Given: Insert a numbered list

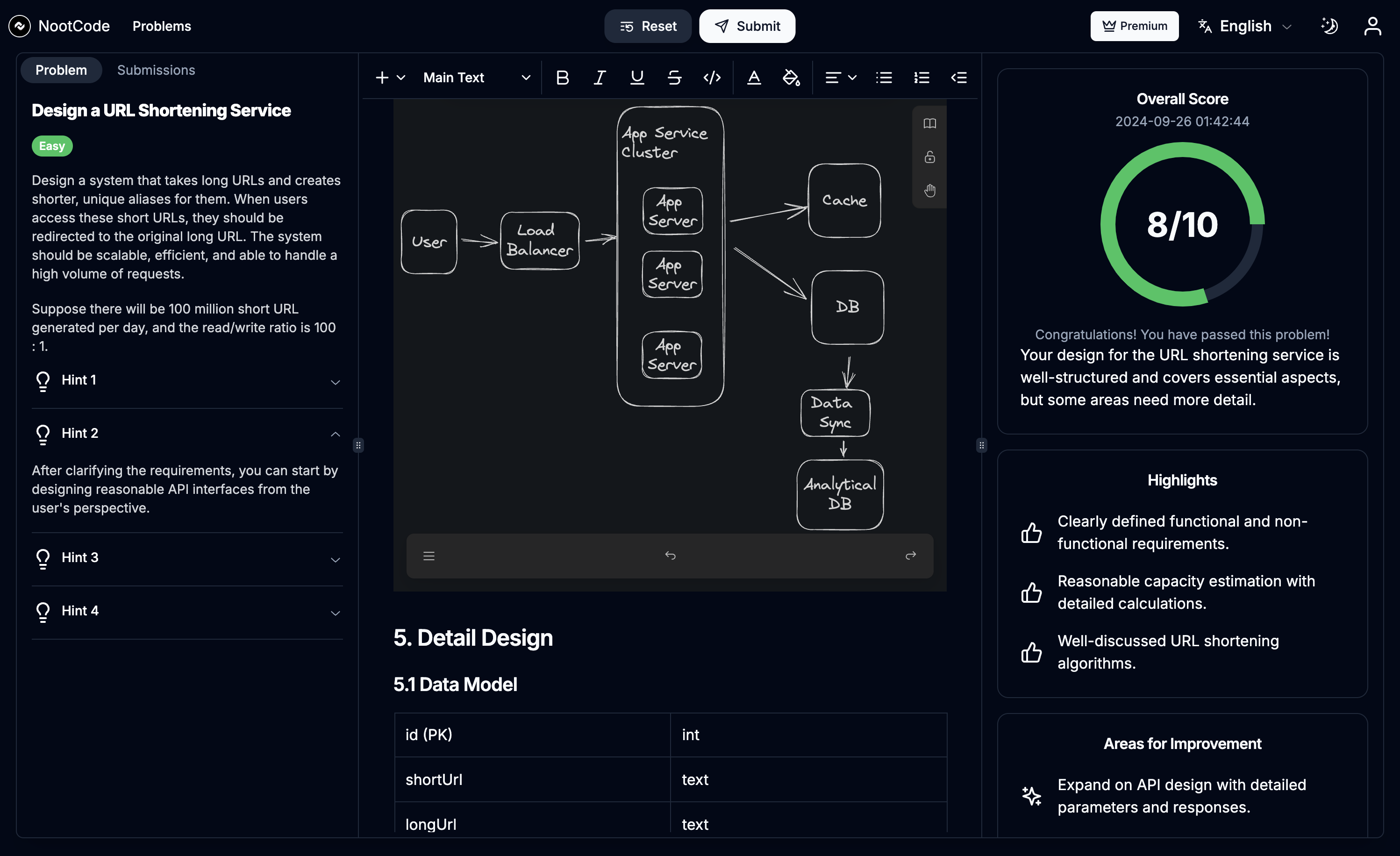Looking at the screenshot, I should click(921, 78).
